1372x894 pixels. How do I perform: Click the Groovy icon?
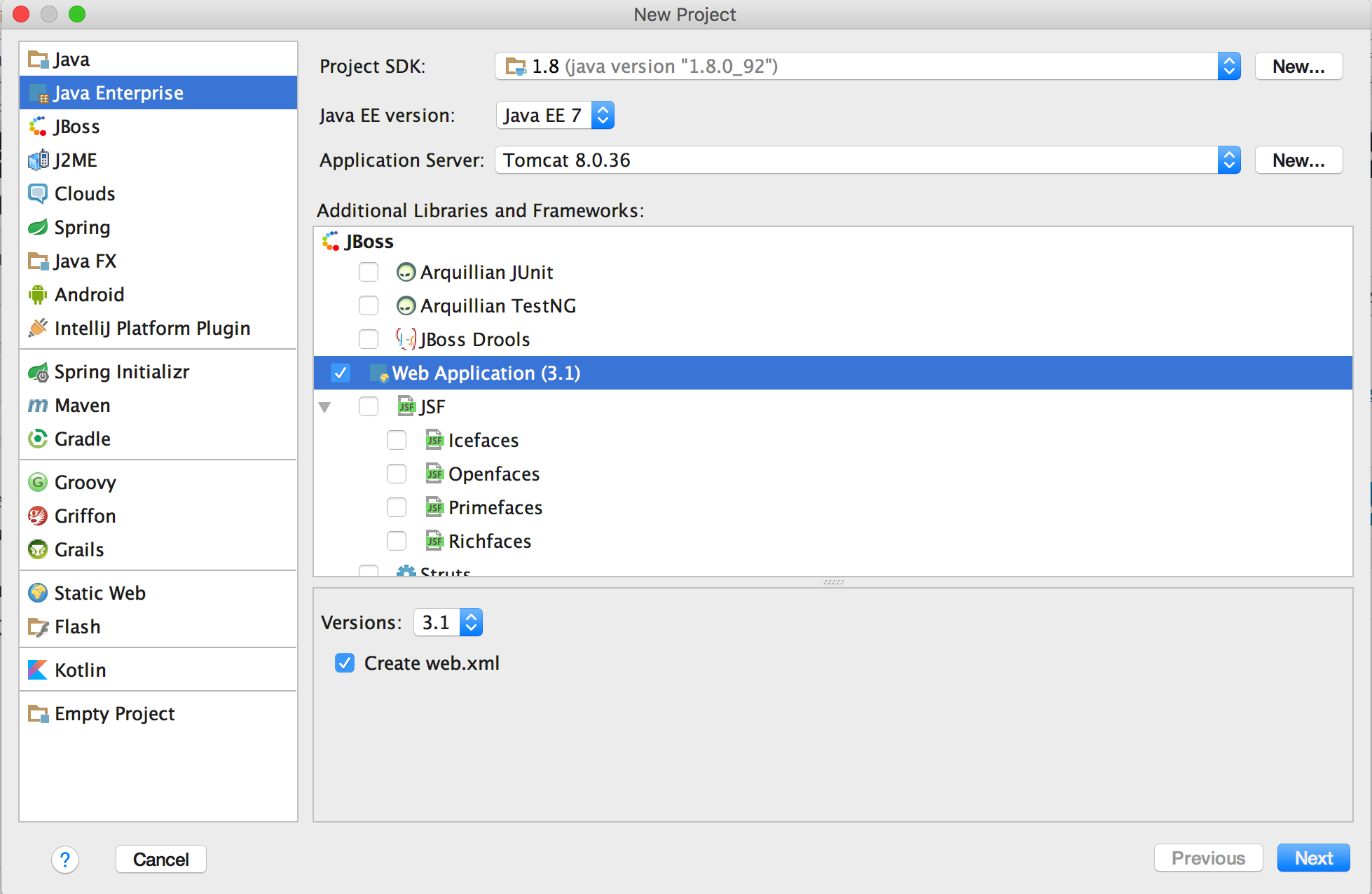(x=38, y=483)
